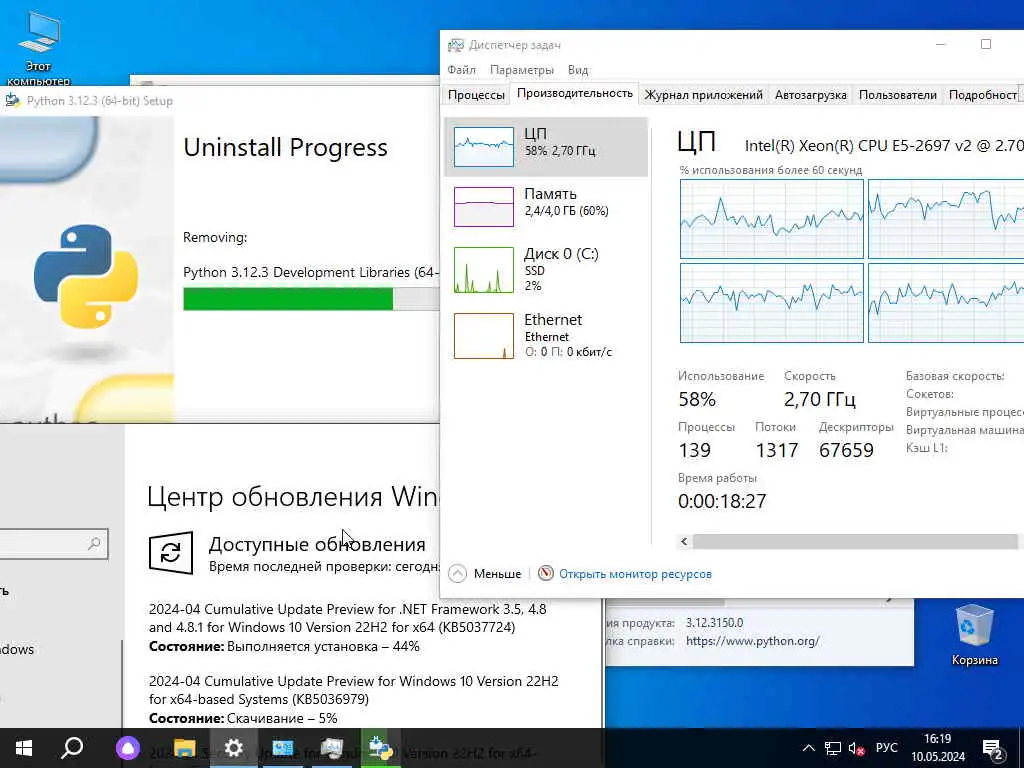
Task: Select the Диск 0 (C:) graph thumbnail
Action: 483,270
